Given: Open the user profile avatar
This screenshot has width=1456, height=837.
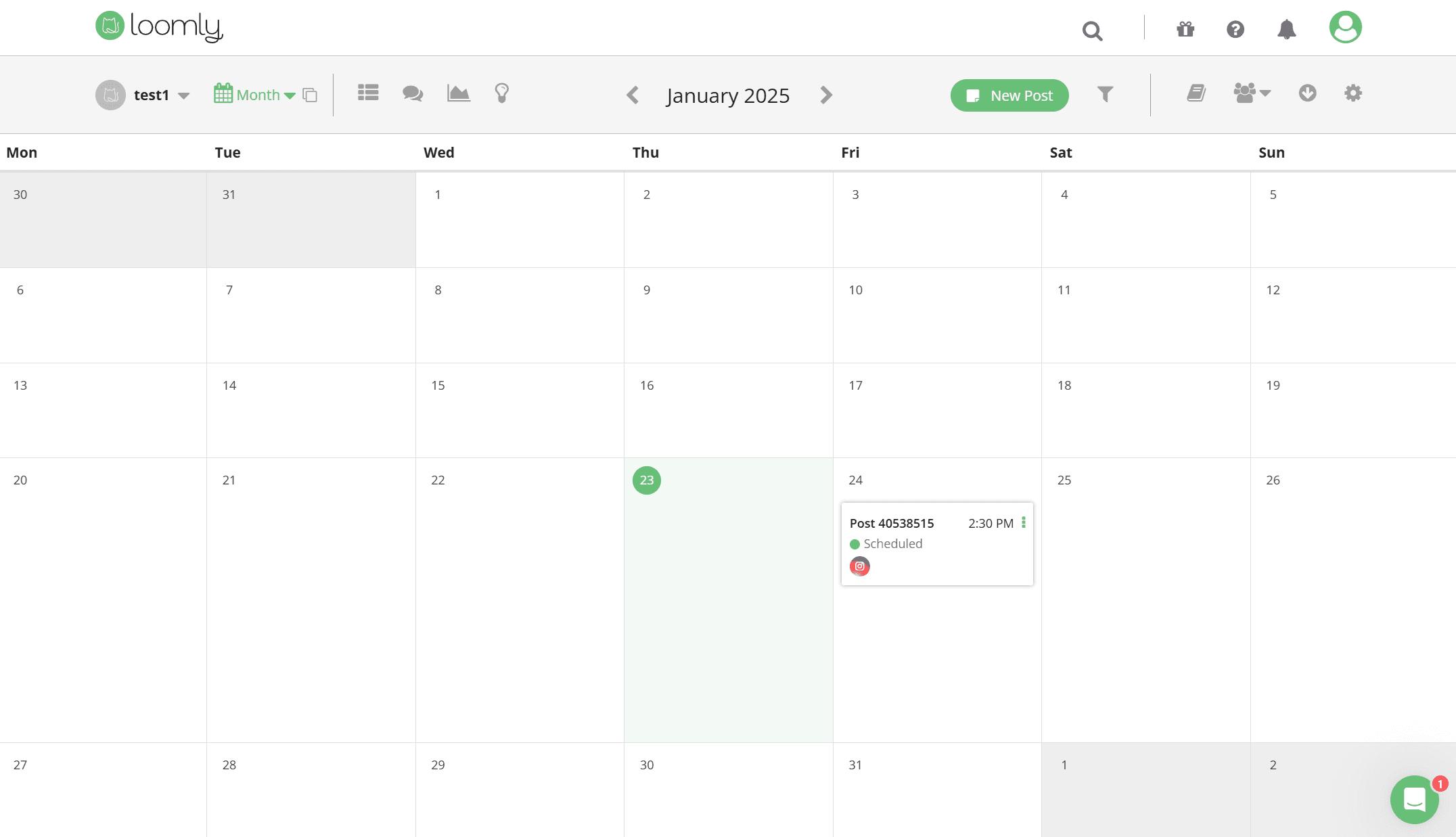Looking at the screenshot, I should [1345, 27].
